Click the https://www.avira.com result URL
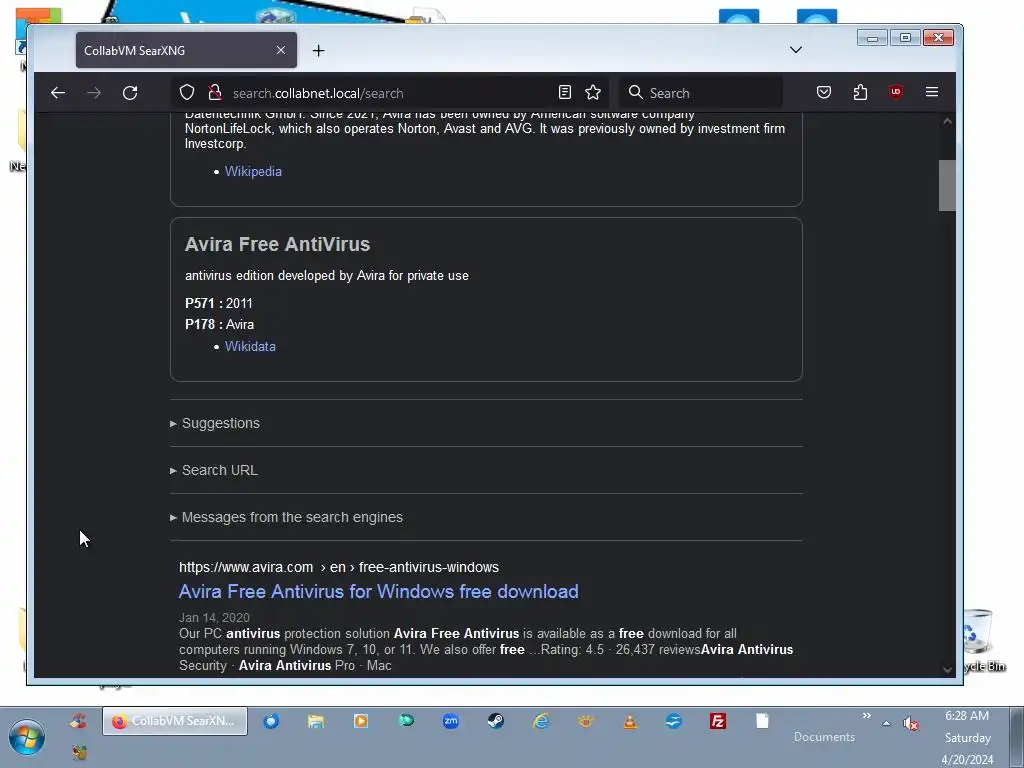 [x=339, y=567]
